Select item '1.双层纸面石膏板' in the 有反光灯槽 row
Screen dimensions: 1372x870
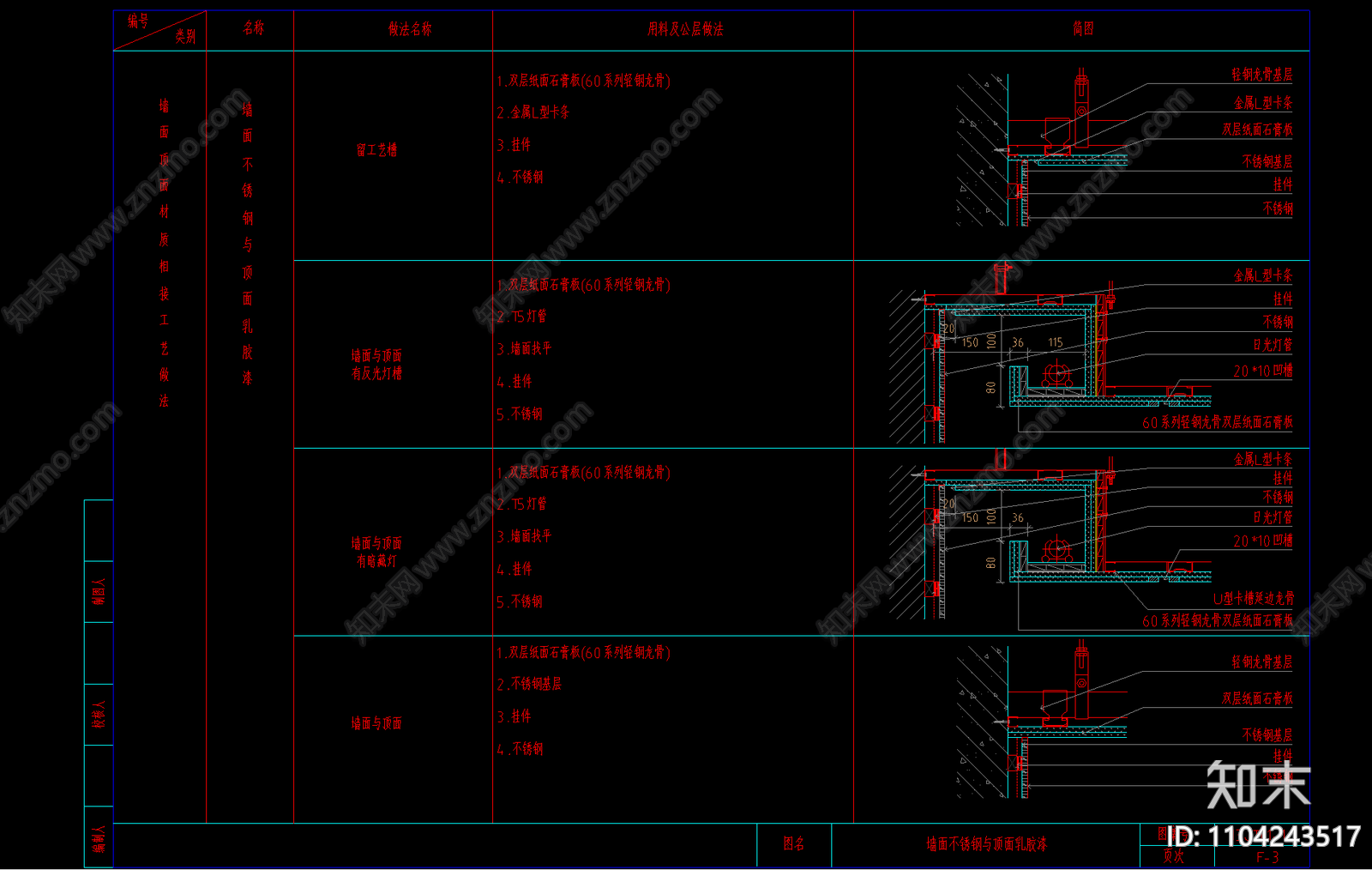[583, 285]
